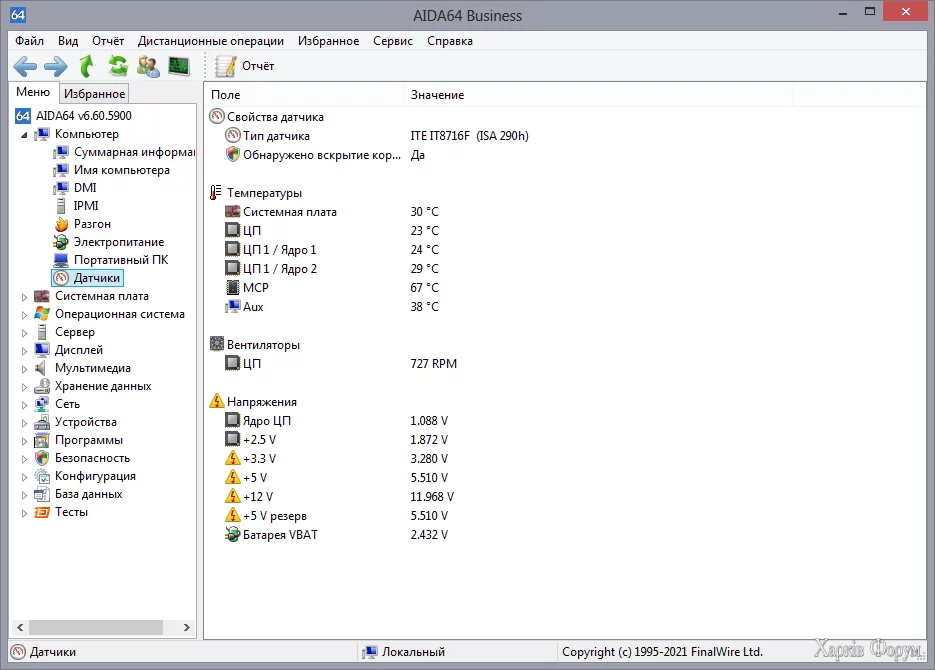This screenshot has height=670, width=935.
Task: Click the green monitor graph toolbar icon
Action: tap(179, 66)
